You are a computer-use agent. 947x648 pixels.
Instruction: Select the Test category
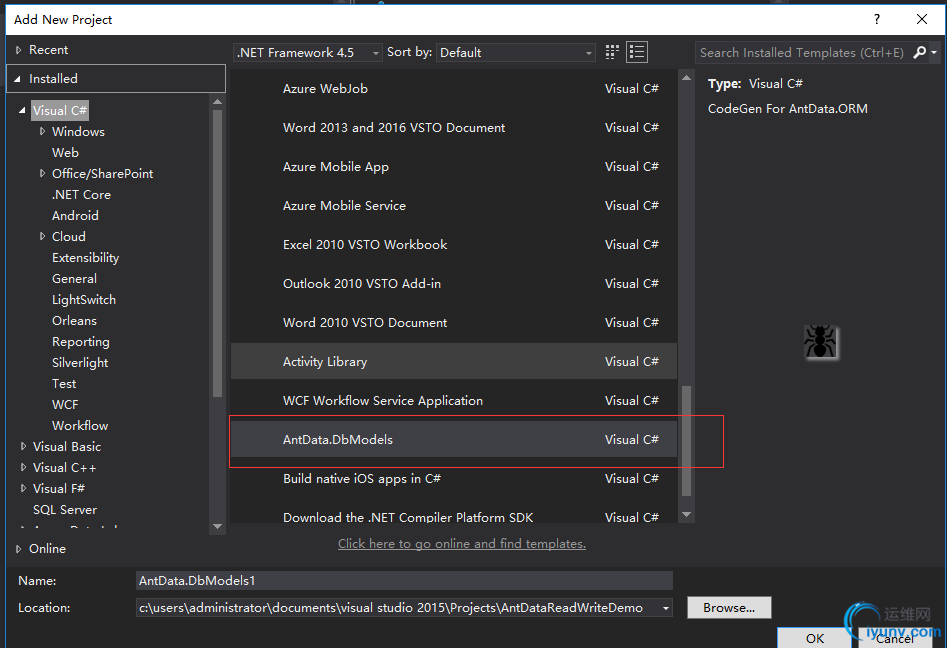click(64, 383)
